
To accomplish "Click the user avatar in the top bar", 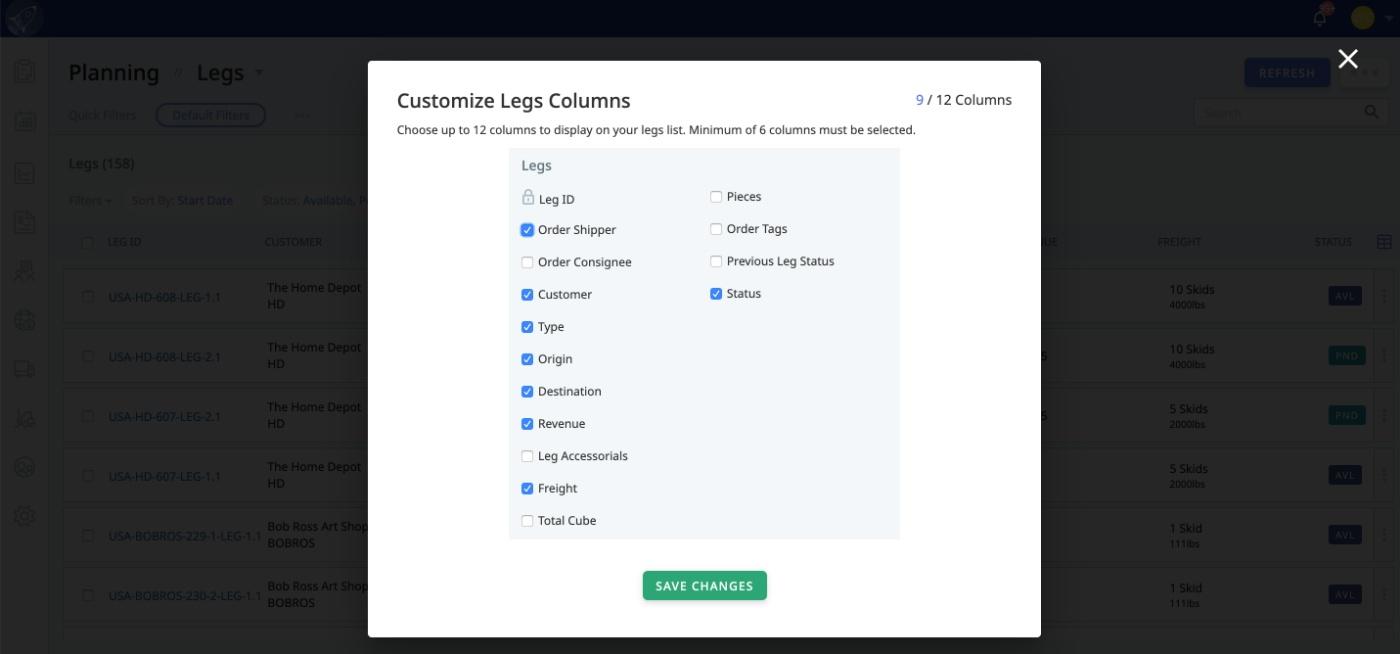I will coord(1362,17).
